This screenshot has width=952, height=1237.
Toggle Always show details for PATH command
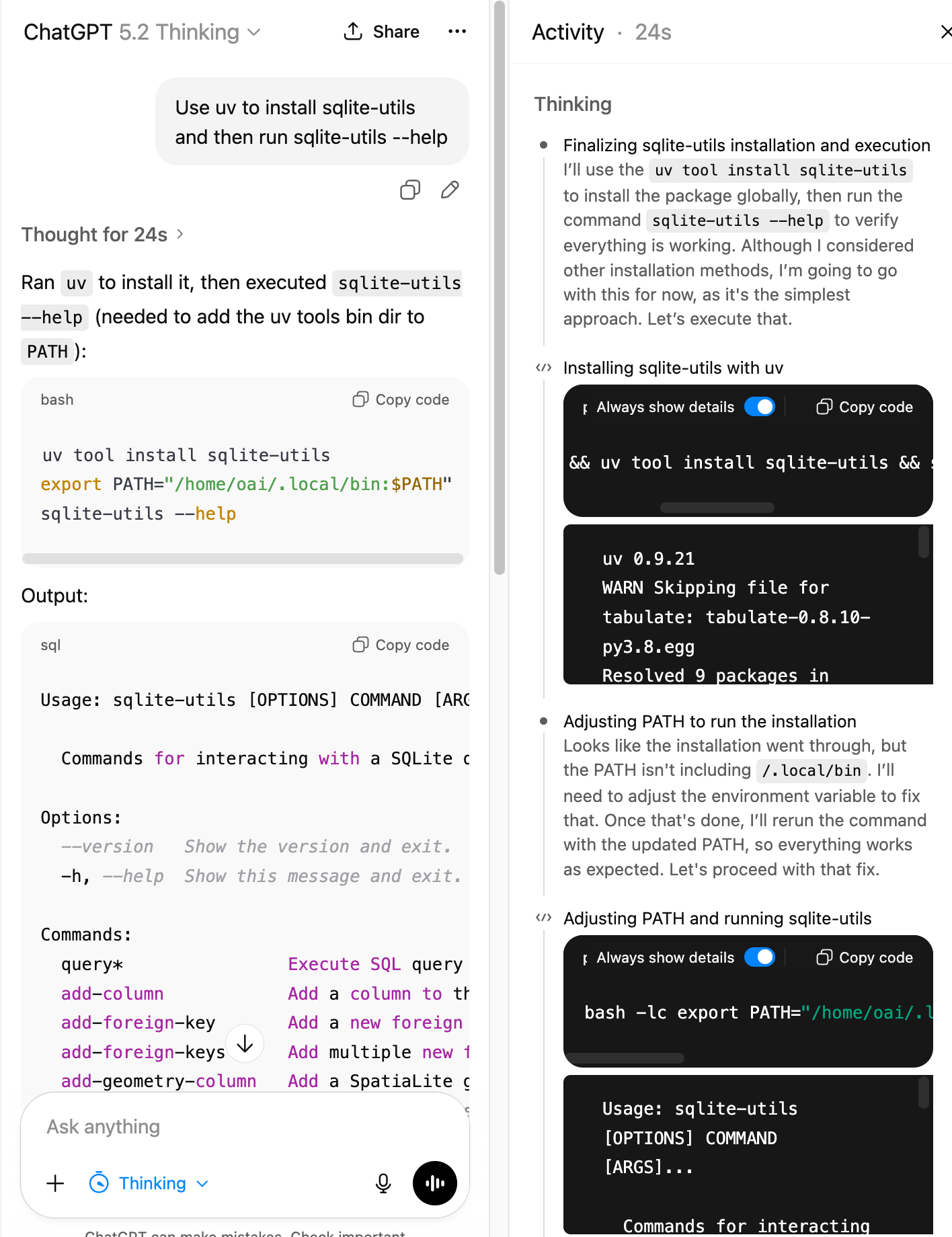coord(760,957)
